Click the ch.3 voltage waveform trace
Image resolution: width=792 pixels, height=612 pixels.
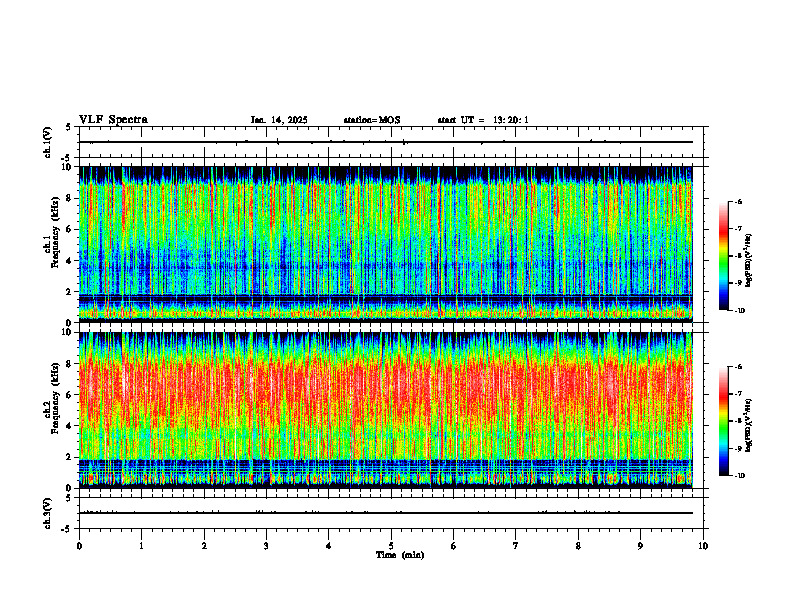(386, 513)
